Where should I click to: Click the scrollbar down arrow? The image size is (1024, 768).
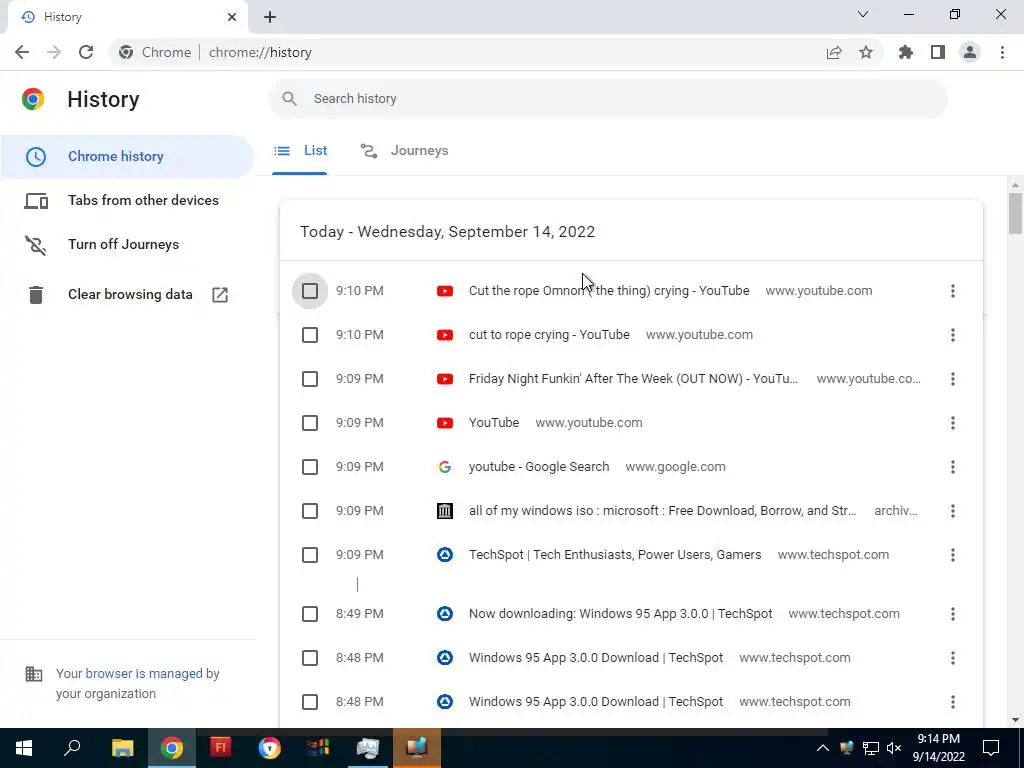[1015, 720]
